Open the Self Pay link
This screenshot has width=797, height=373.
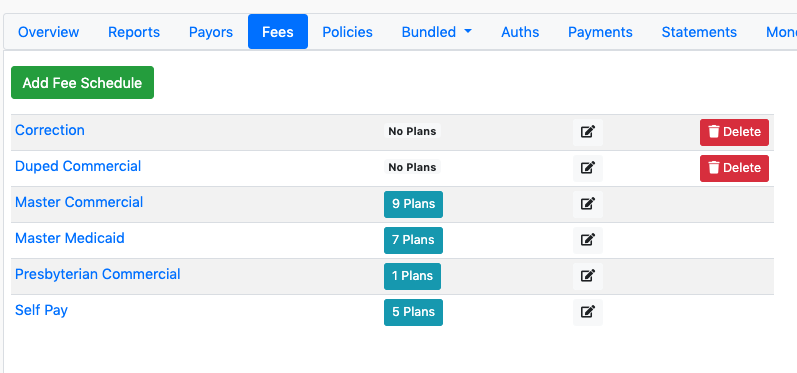click(41, 310)
